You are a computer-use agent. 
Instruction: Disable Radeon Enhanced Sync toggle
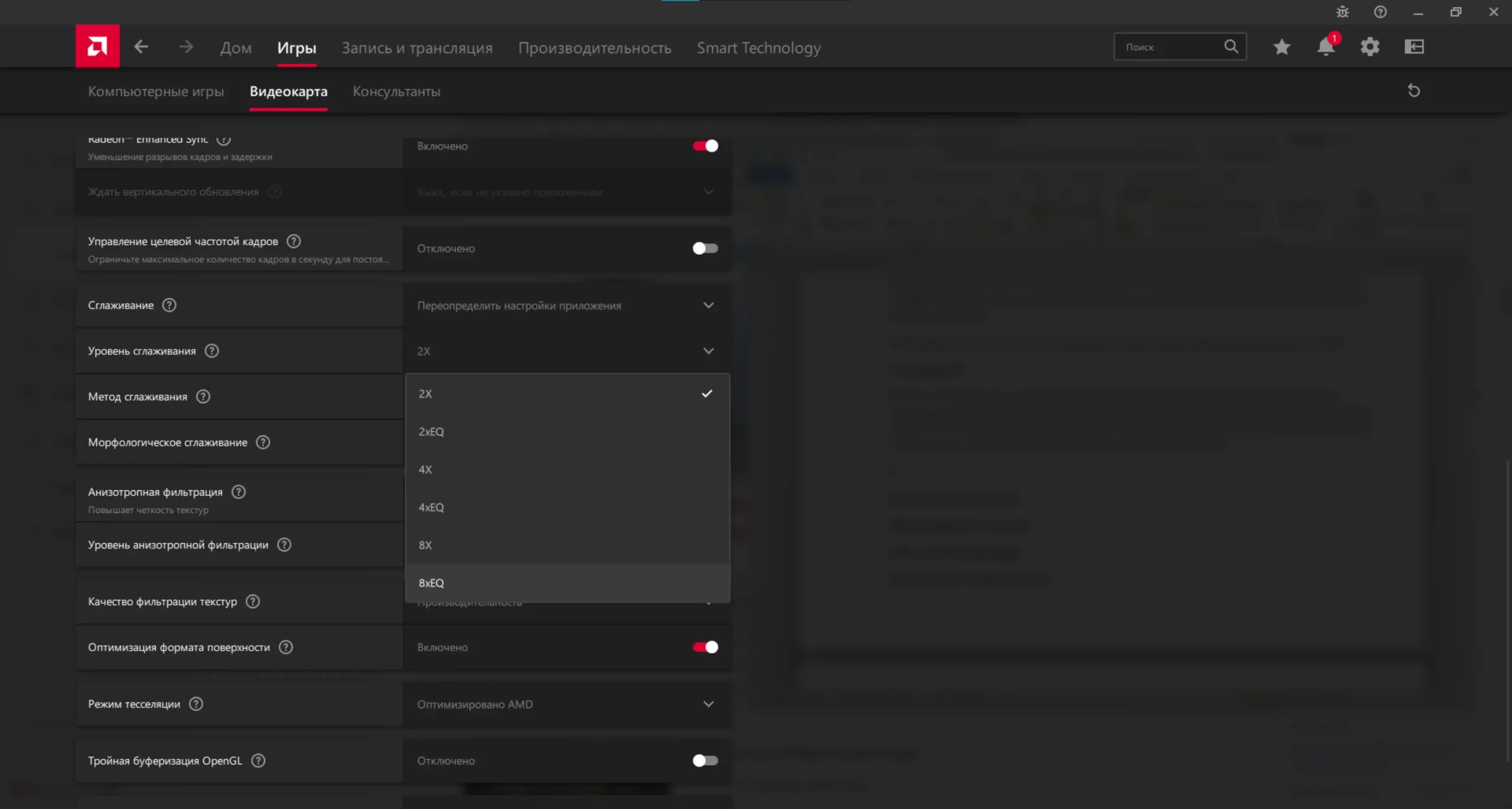tap(705, 146)
